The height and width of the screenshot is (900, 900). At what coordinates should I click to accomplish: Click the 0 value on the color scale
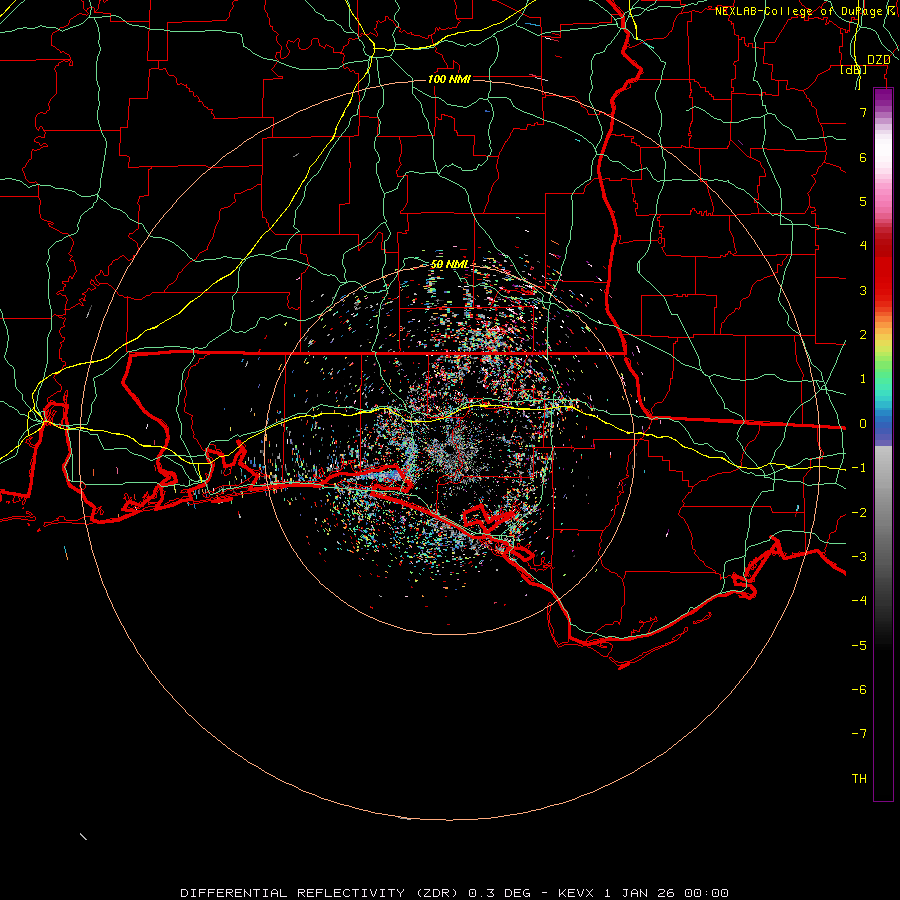pyautogui.click(x=863, y=424)
